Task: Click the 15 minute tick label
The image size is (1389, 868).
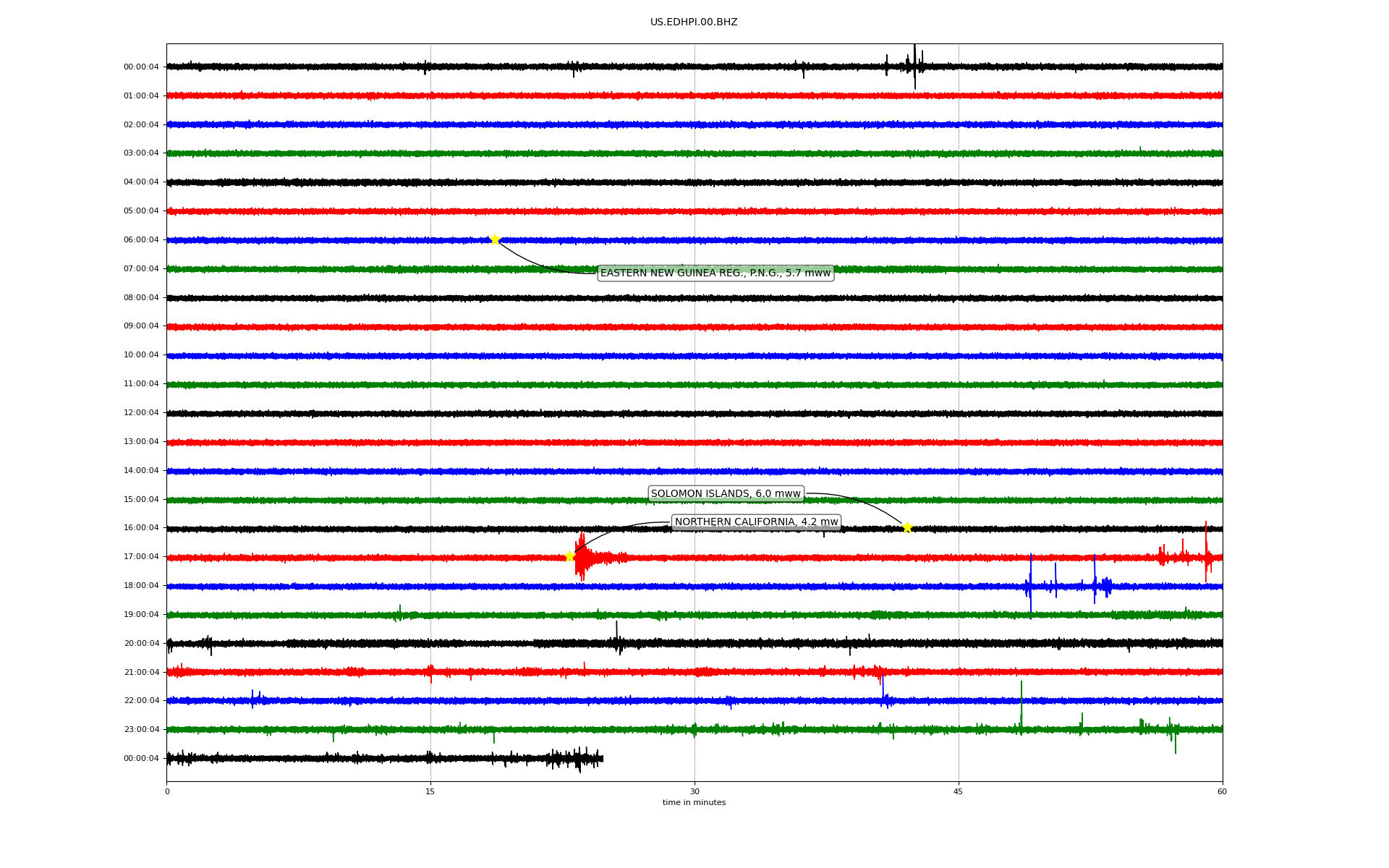Action: point(430,791)
